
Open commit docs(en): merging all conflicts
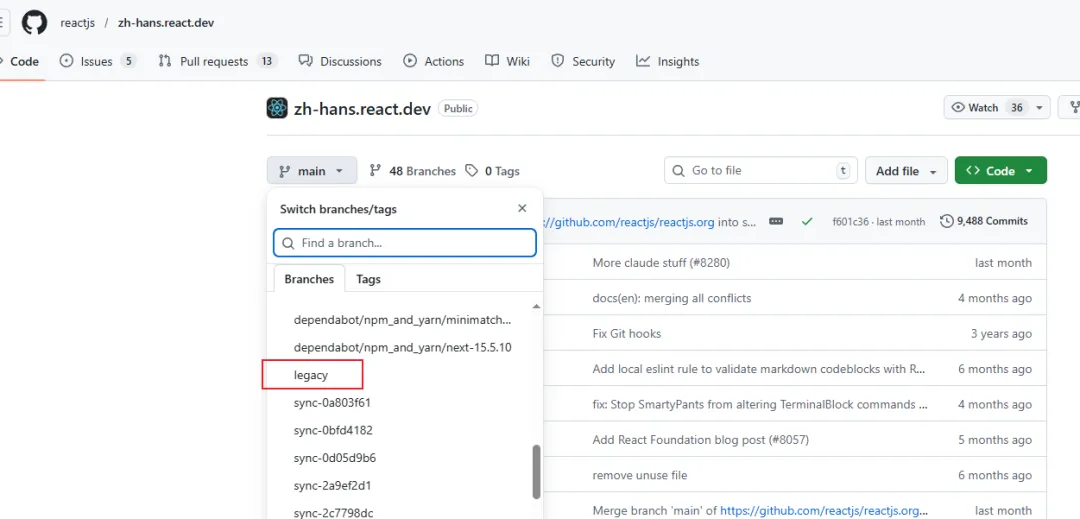tap(672, 298)
